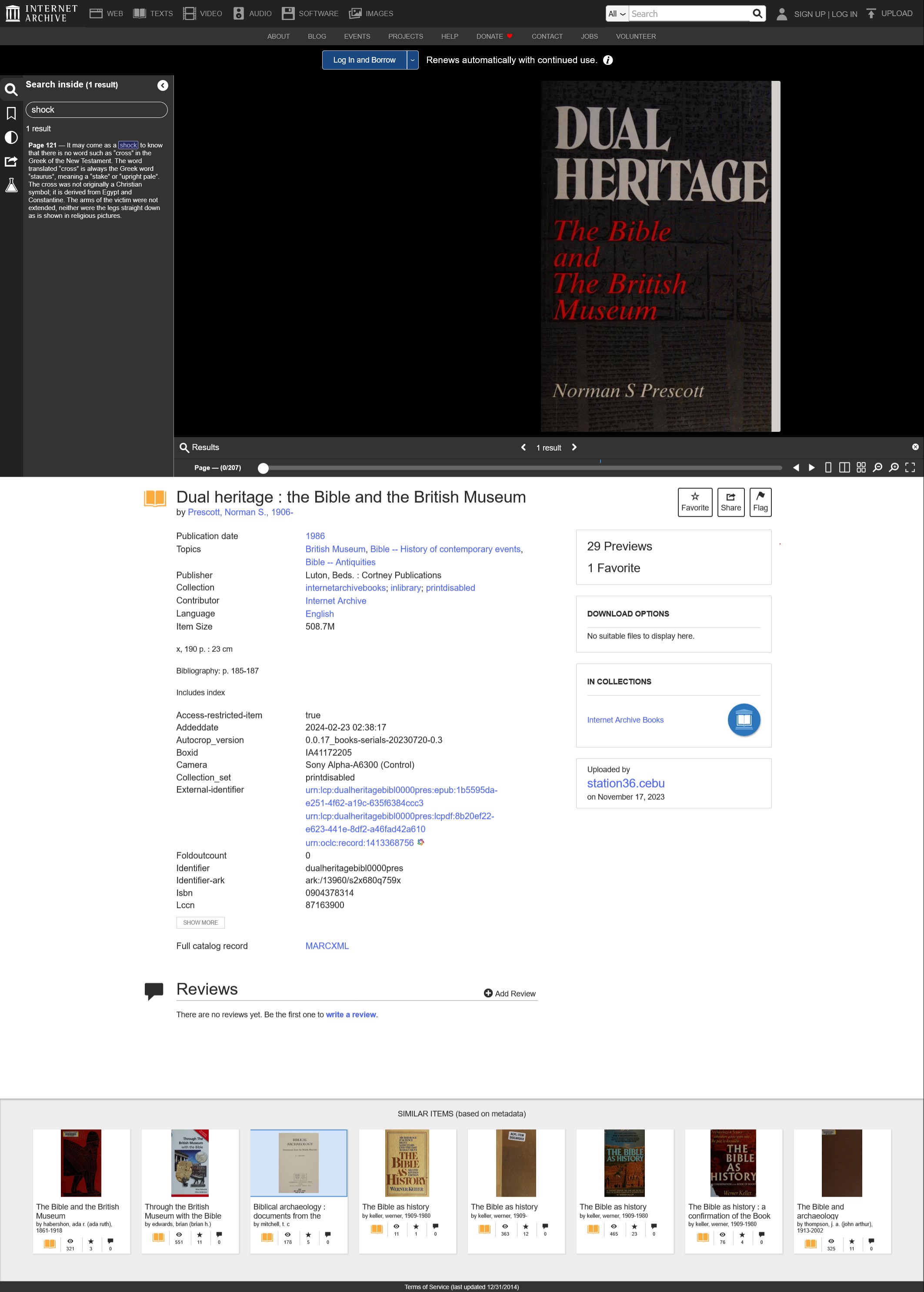Flag this item button
Screen dimensions: 924x1292
click(x=760, y=502)
